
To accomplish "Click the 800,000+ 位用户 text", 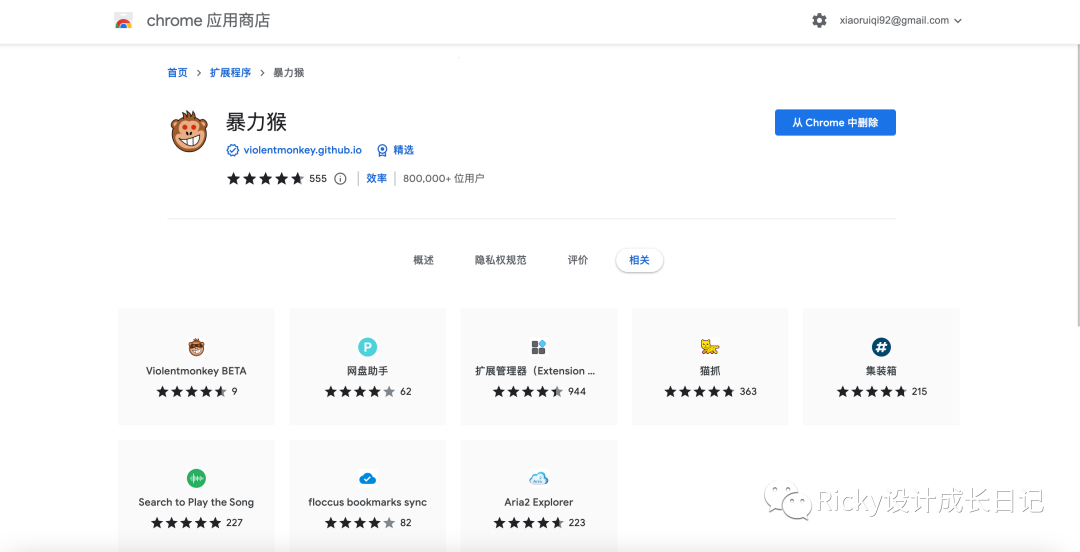I will pos(444,178).
